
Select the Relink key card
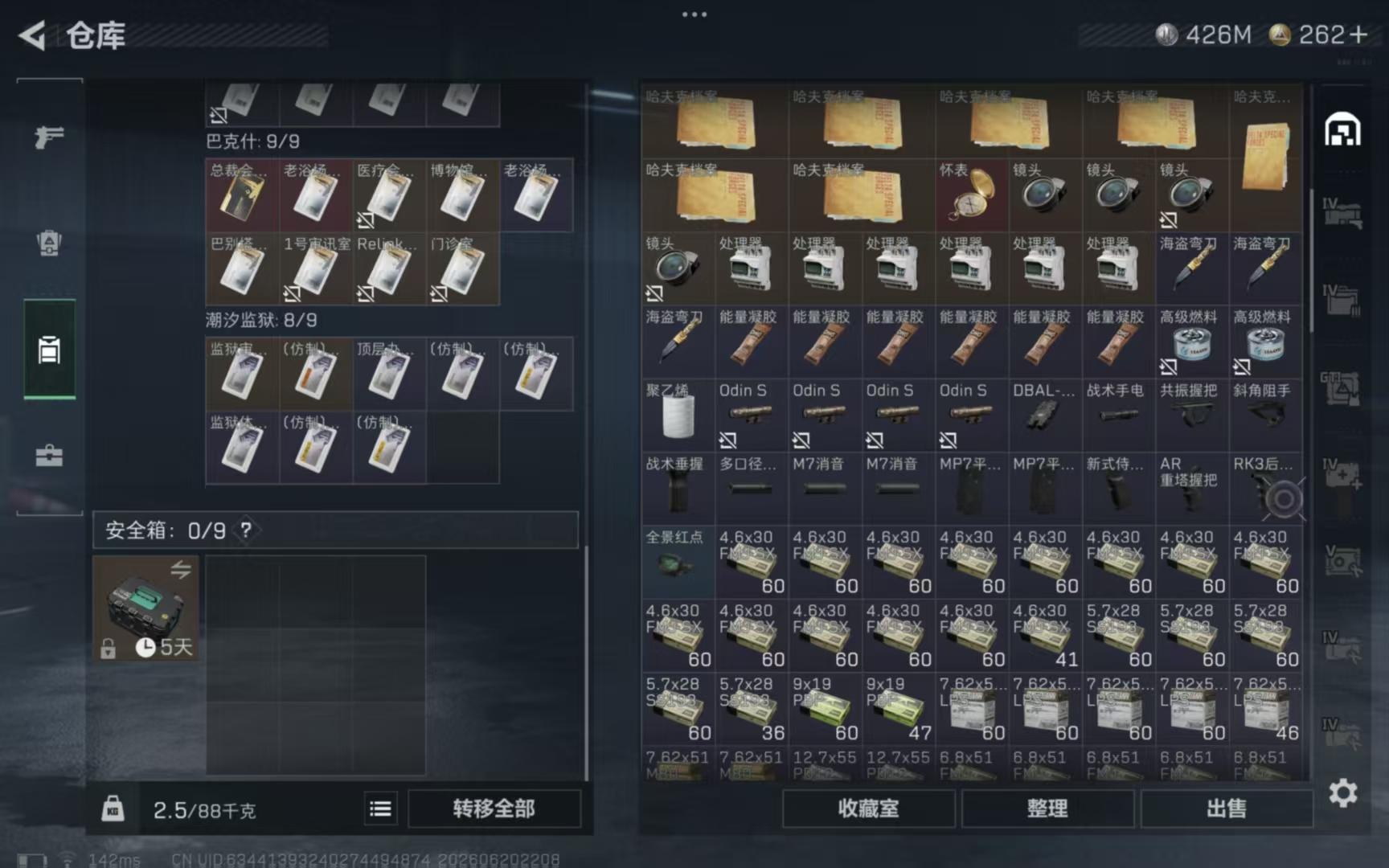pos(389,268)
